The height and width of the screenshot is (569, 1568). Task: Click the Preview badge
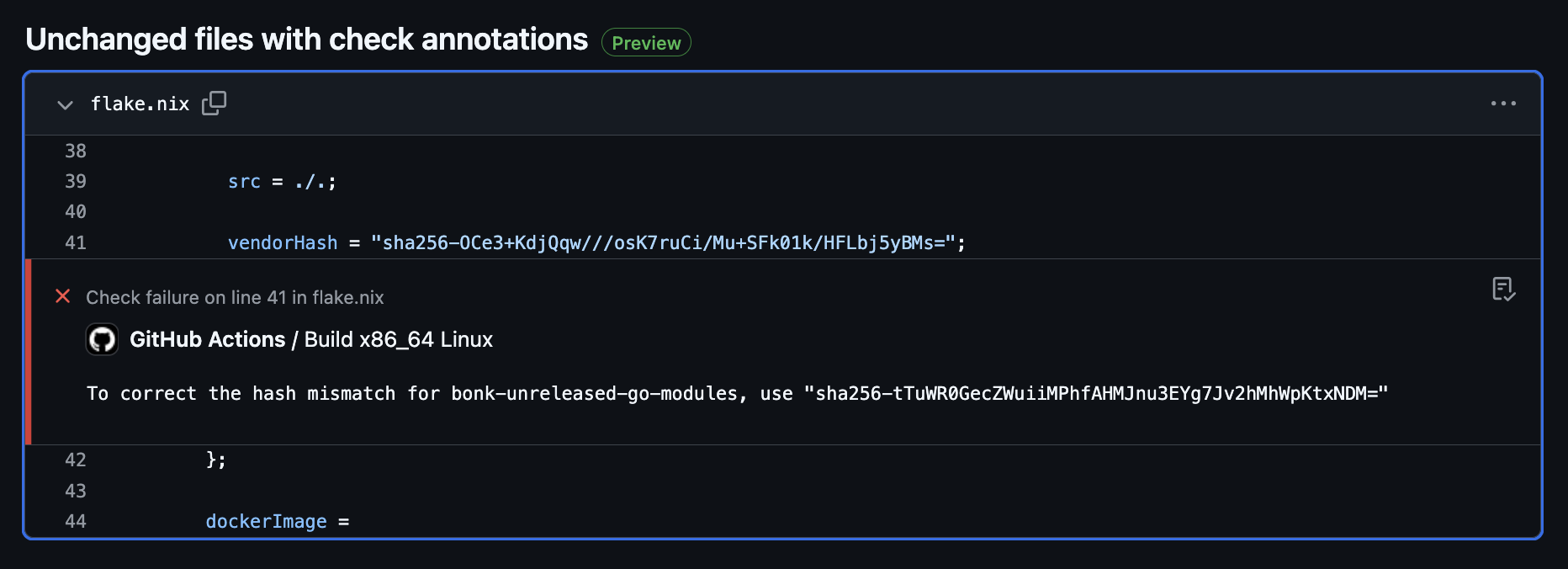[645, 42]
